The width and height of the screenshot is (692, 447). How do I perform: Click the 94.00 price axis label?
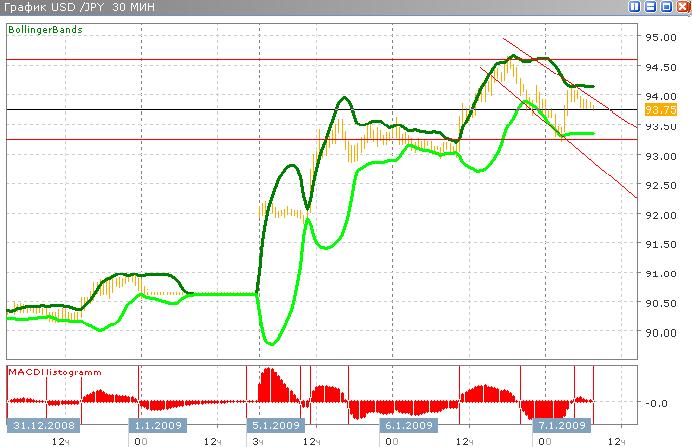pyautogui.click(x=660, y=97)
